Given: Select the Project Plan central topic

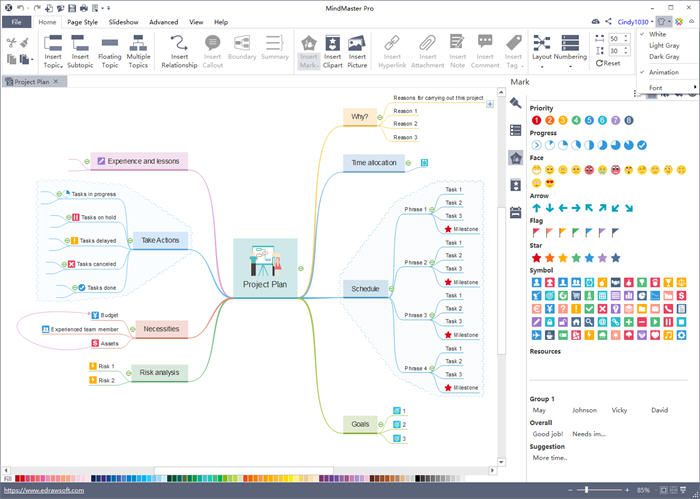Looking at the screenshot, I should [265, 268].
